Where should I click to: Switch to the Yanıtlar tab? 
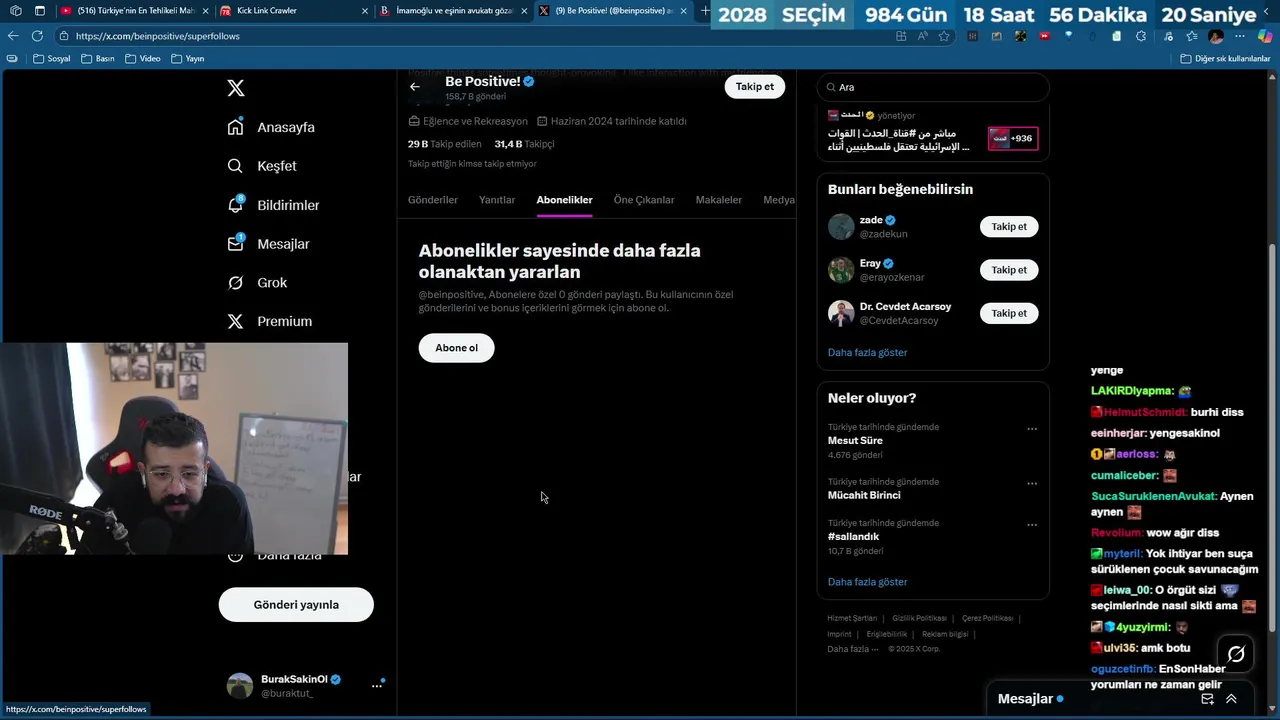(497, 200)
